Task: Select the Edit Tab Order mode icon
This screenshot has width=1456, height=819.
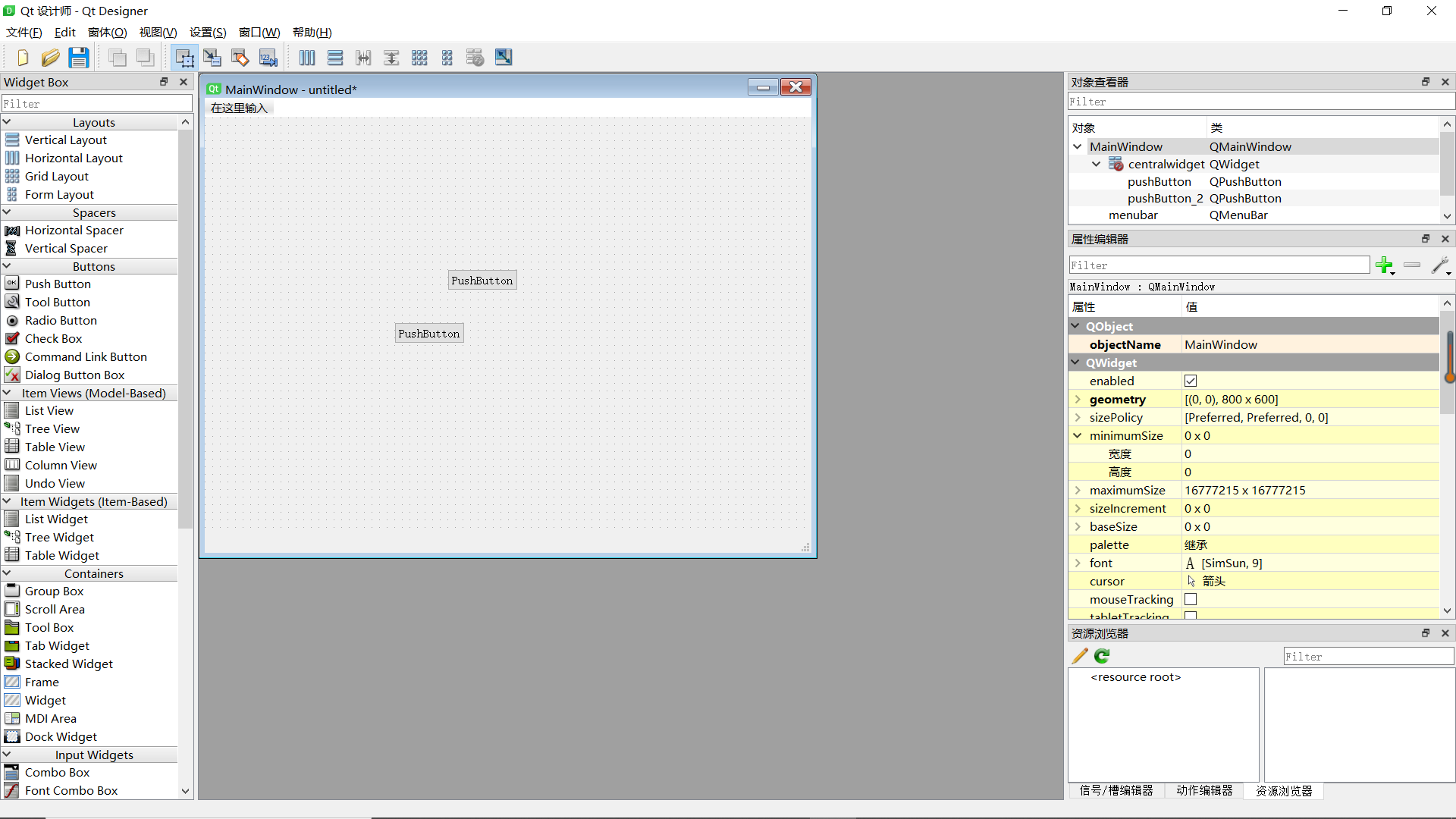Action: [x=268, y=58]
